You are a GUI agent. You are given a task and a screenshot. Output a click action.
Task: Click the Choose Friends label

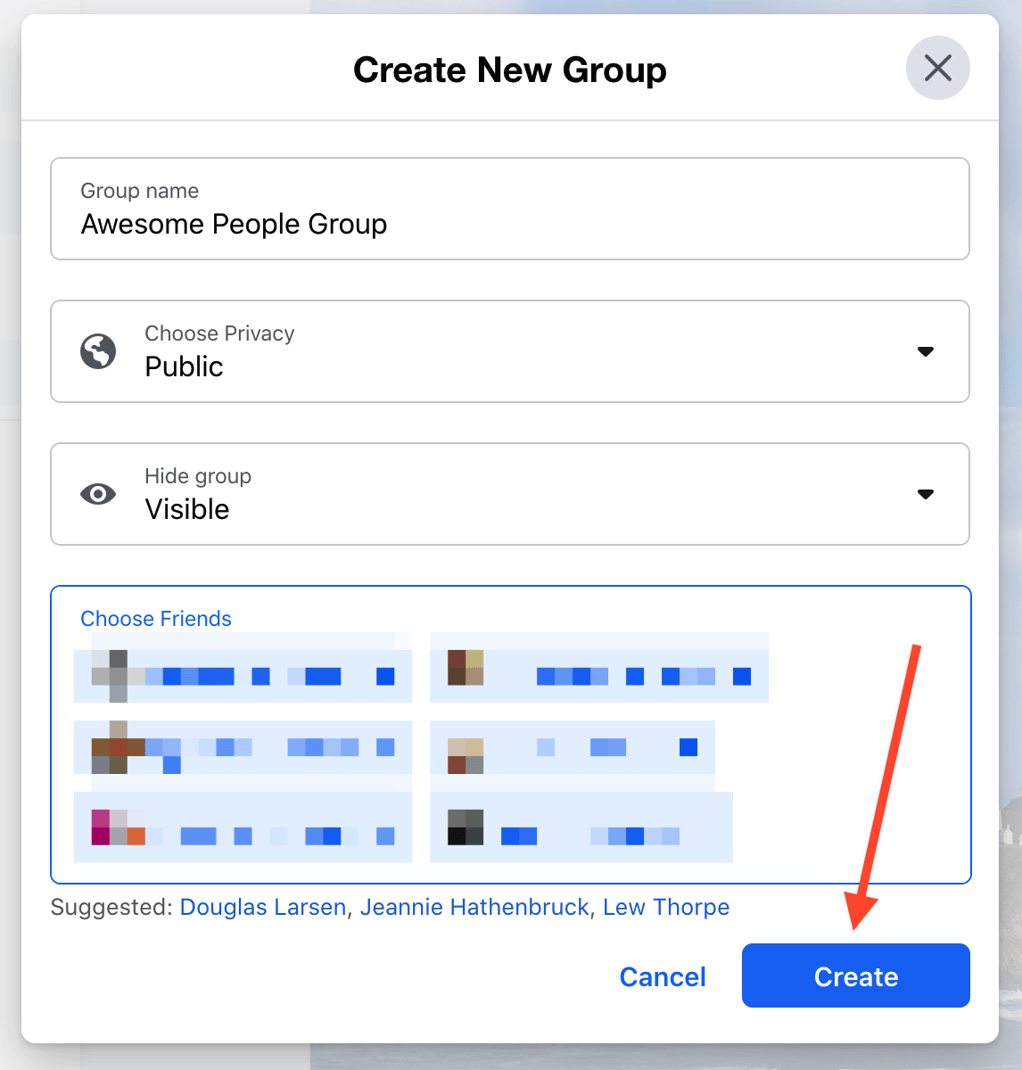click(x=155, y=618)
